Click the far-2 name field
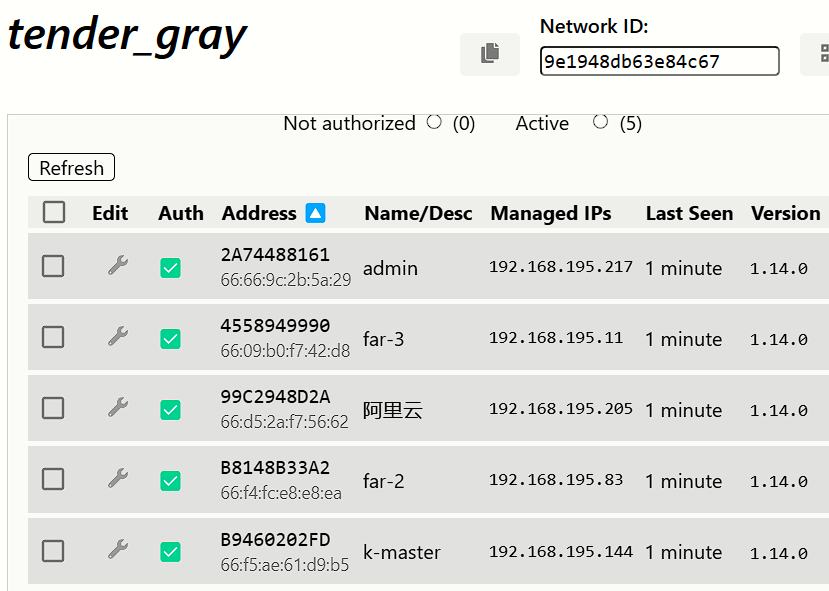Viewport: 829px width, 591px height. click(384, 481)
